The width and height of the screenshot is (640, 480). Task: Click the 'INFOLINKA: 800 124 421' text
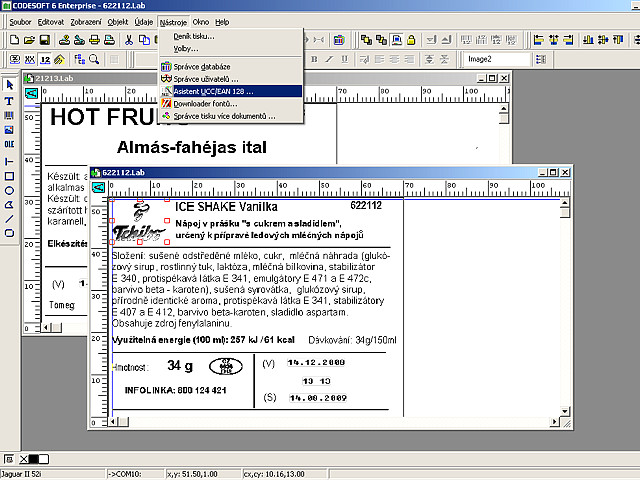point(176,390)
